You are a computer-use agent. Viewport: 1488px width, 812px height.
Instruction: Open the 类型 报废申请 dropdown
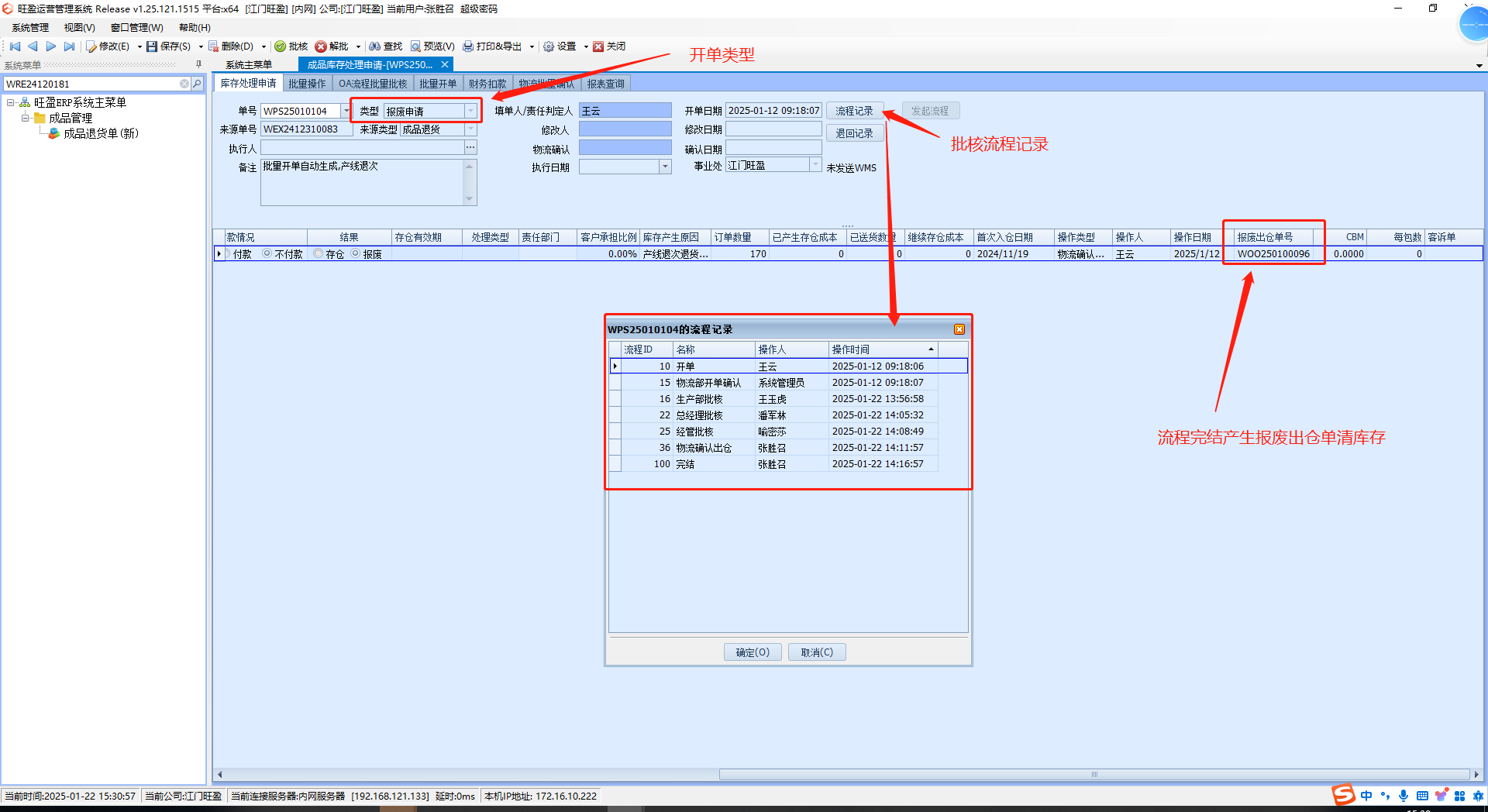pos(470,111)
